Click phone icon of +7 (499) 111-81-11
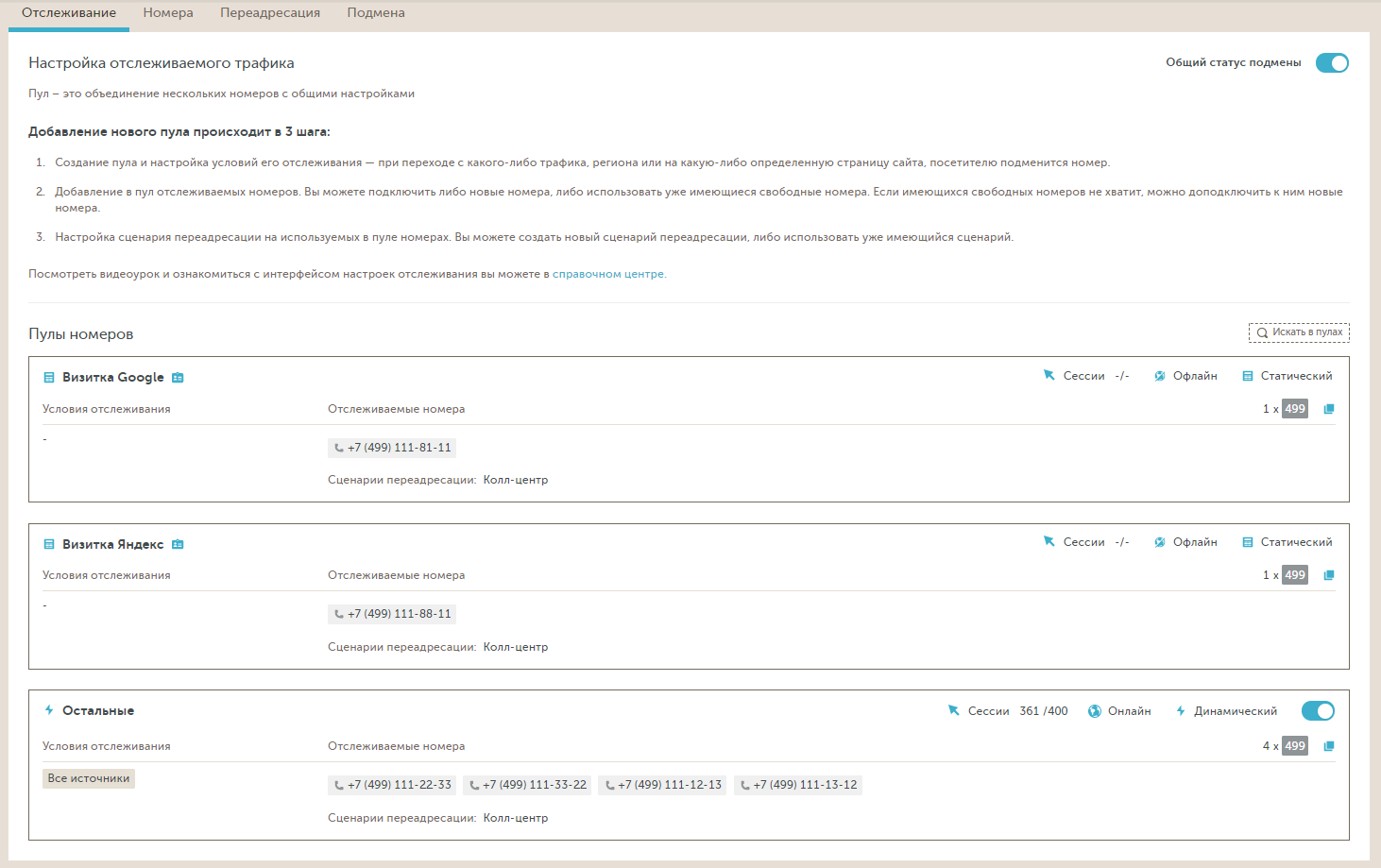Image resolution: width=1381 pixels, height=868 pixels. tap(339, 449)
